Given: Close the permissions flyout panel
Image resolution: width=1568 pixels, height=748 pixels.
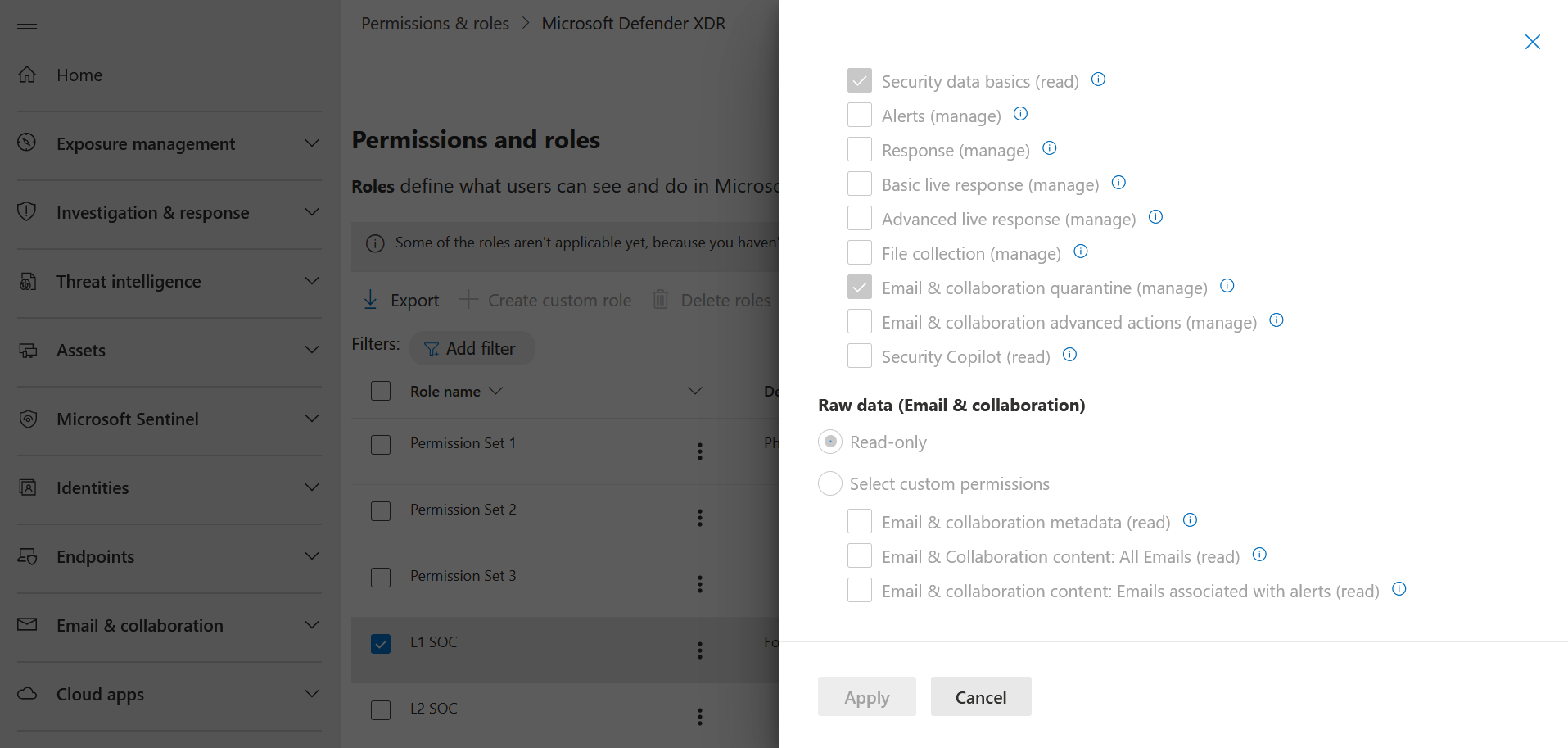Looking at the screenshot, I should [1532, 41].
